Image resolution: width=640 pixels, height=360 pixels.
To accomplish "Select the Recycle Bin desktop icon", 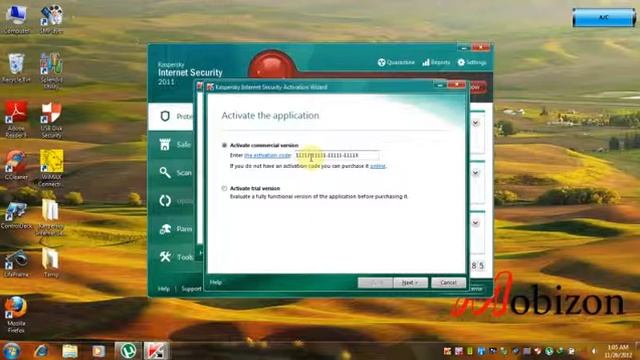I will pyautogui.click(x=16, y=68).
